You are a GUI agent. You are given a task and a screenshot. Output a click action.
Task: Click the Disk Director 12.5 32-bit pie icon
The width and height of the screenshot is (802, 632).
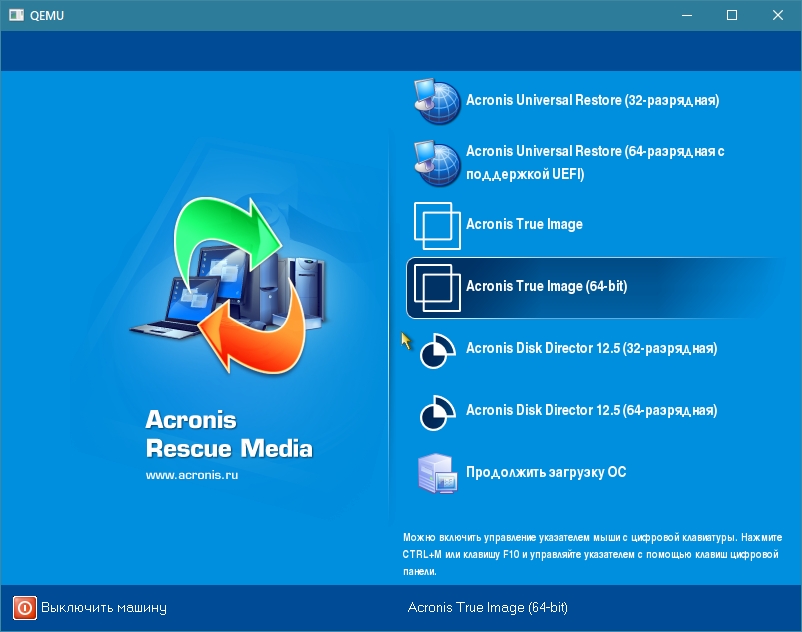coord(437,350)
